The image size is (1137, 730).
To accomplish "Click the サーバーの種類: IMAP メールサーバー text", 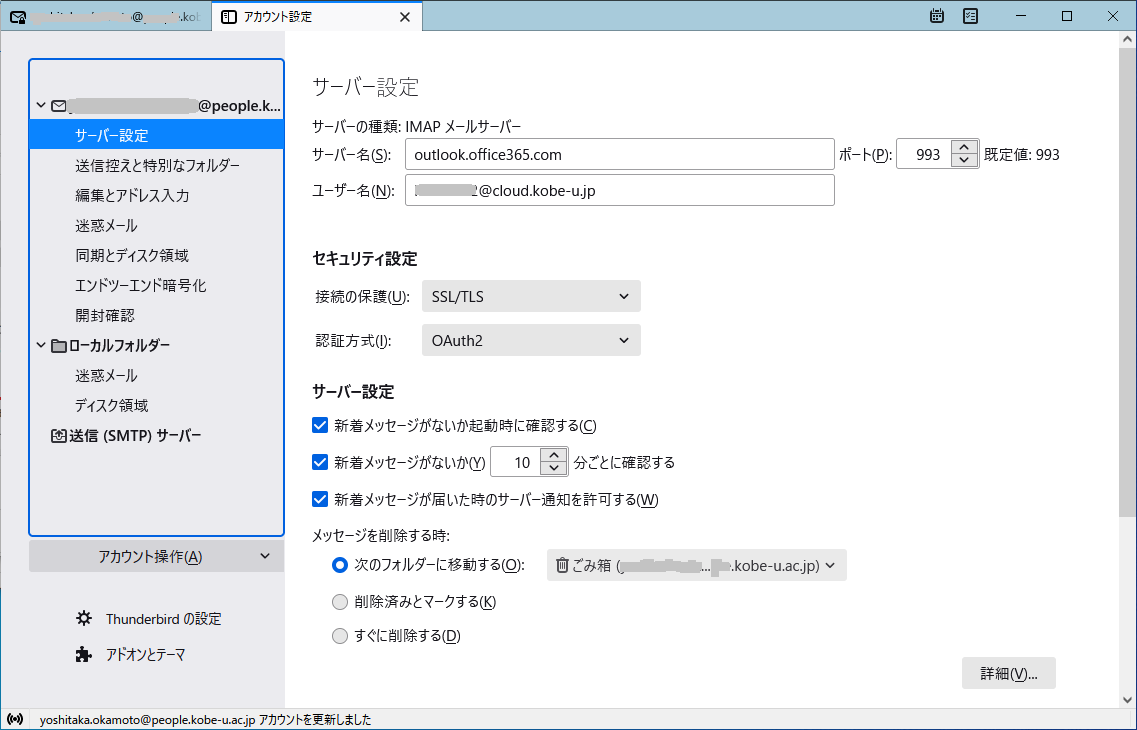I will (x=417, y=127).
